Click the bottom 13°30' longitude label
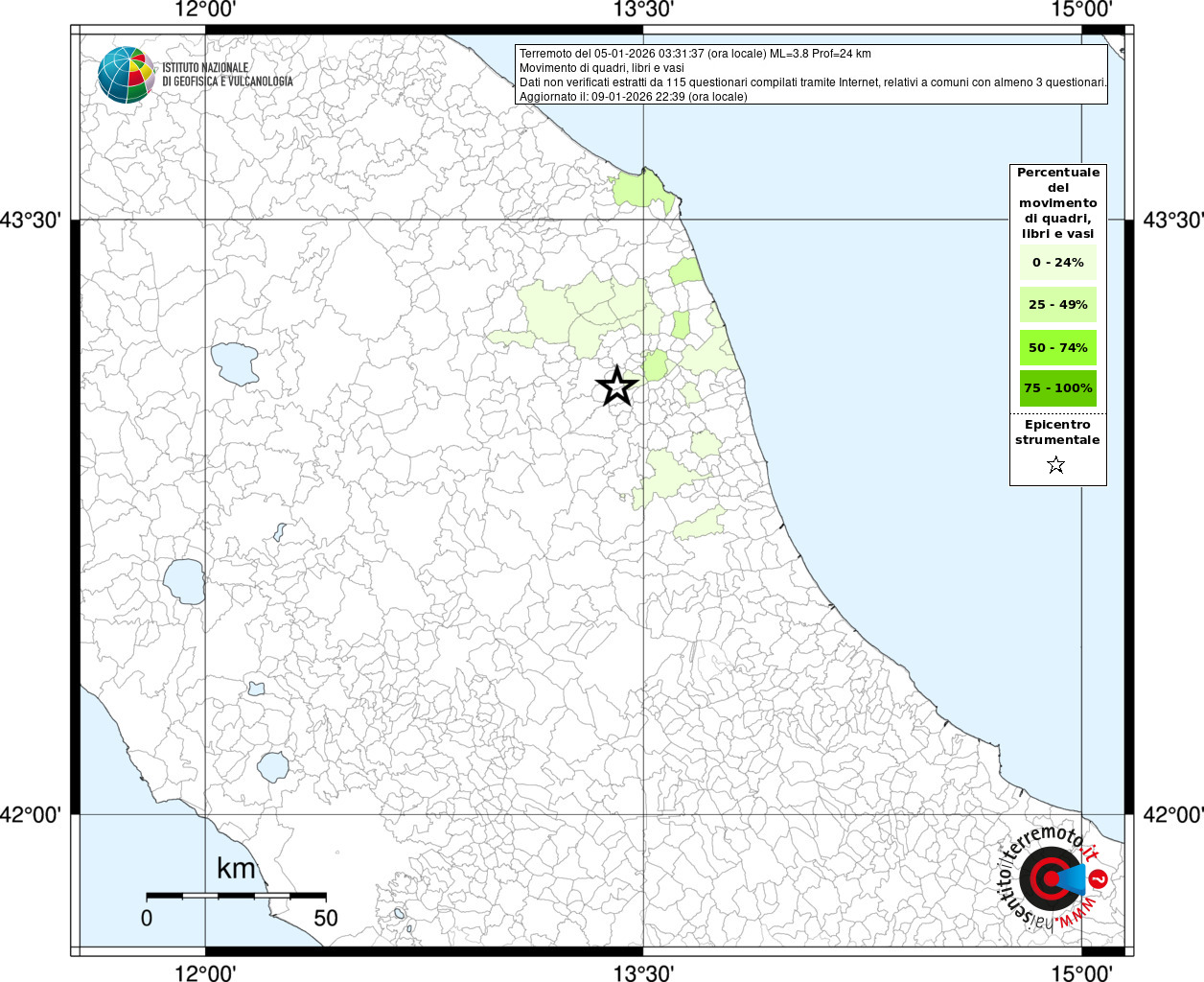This screenshot has height=982, width=1204. point(643,972)
